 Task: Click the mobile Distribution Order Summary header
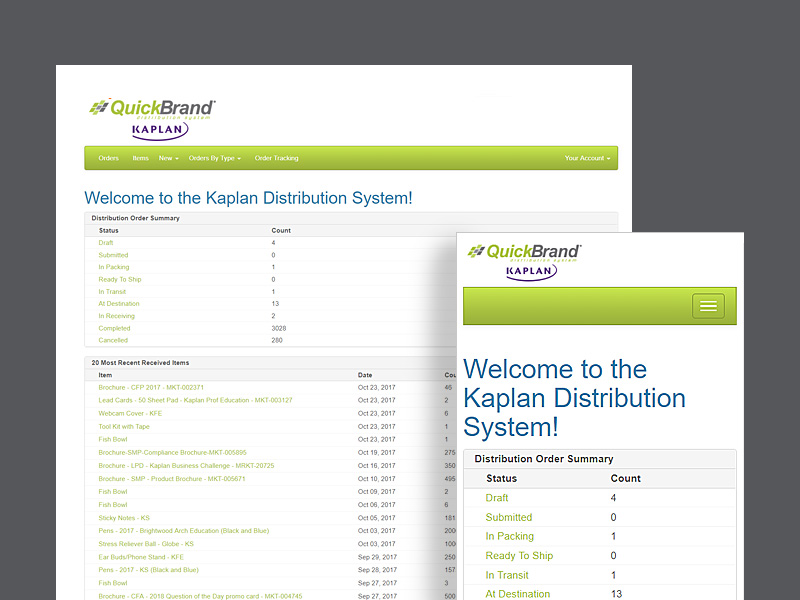click(544, 459)
